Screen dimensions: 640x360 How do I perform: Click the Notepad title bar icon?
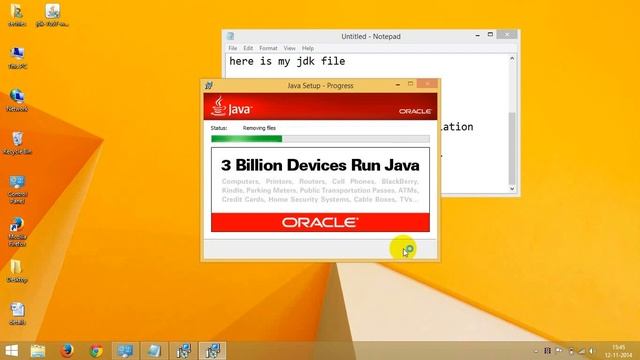(x=231, y=36)
